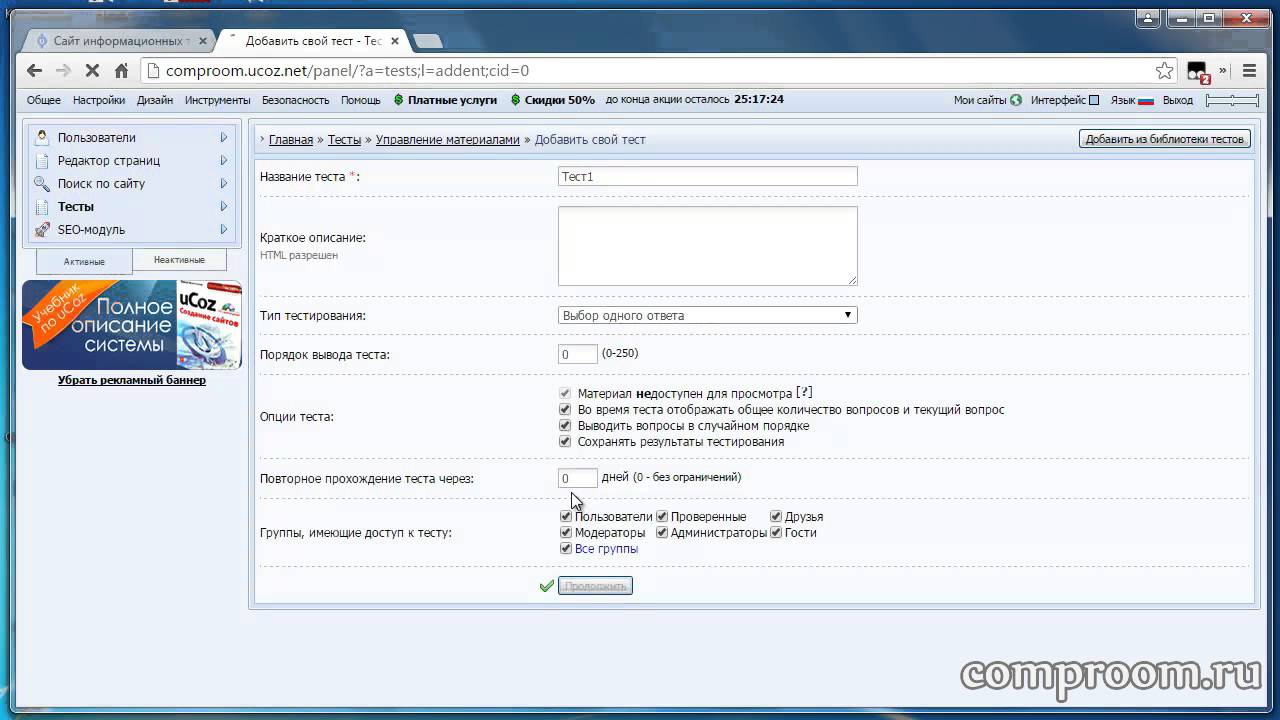1280x720 pixels.
Task: Open the Общее menu
Action: click(x=44, y=100)
